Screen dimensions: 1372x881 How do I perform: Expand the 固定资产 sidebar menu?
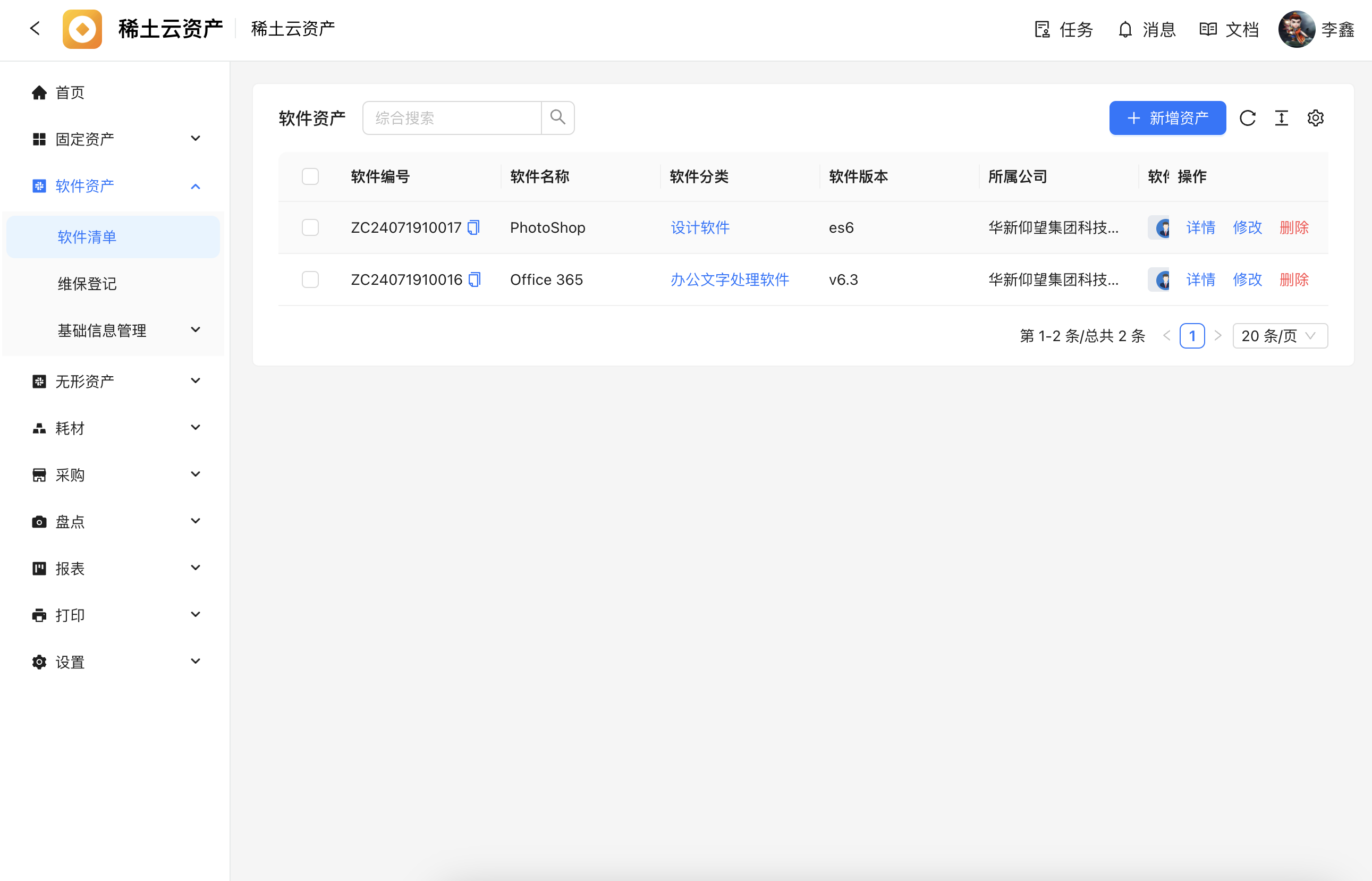[114, 139]
